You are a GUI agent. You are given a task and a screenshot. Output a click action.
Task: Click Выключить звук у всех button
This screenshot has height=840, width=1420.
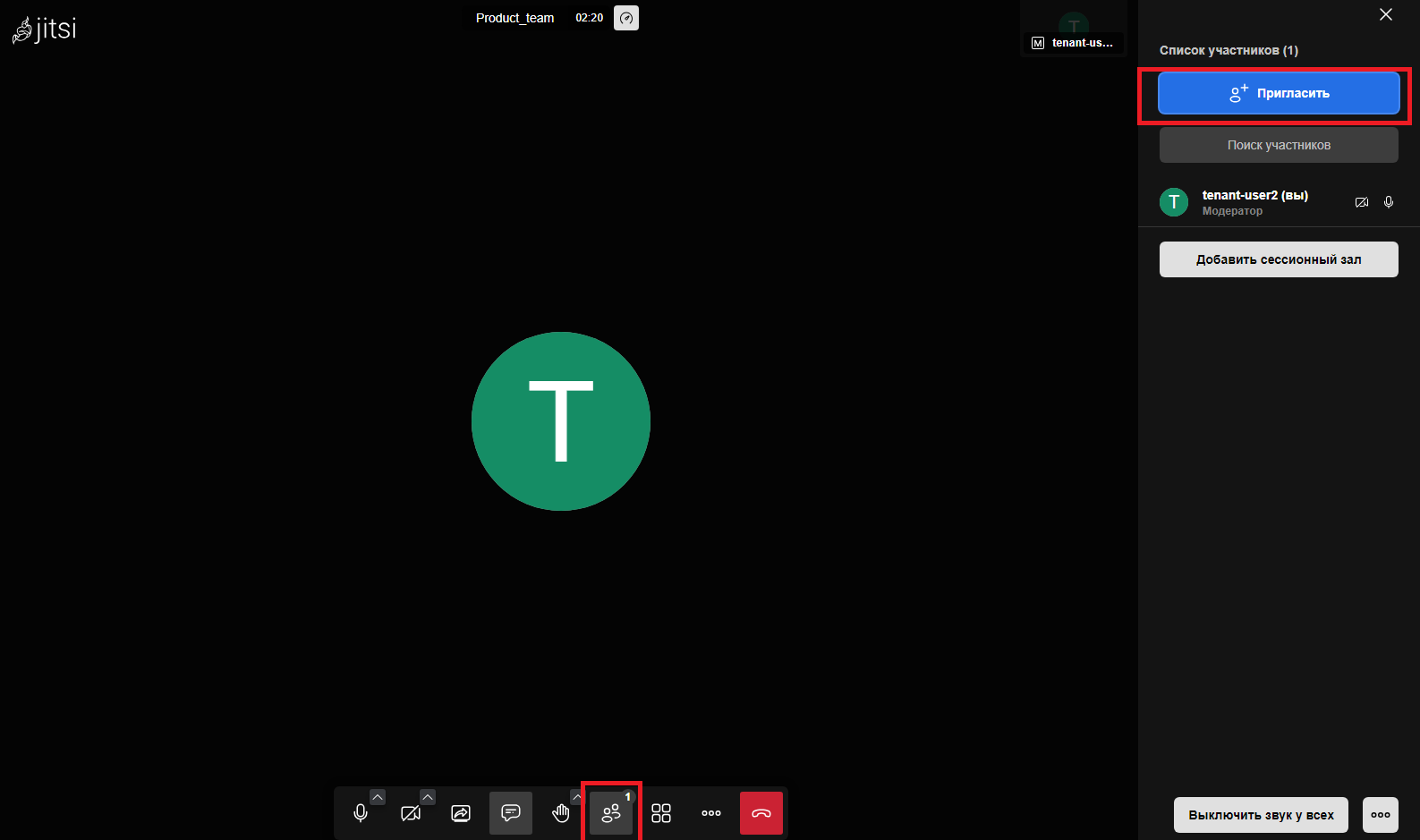[1261, 815]
